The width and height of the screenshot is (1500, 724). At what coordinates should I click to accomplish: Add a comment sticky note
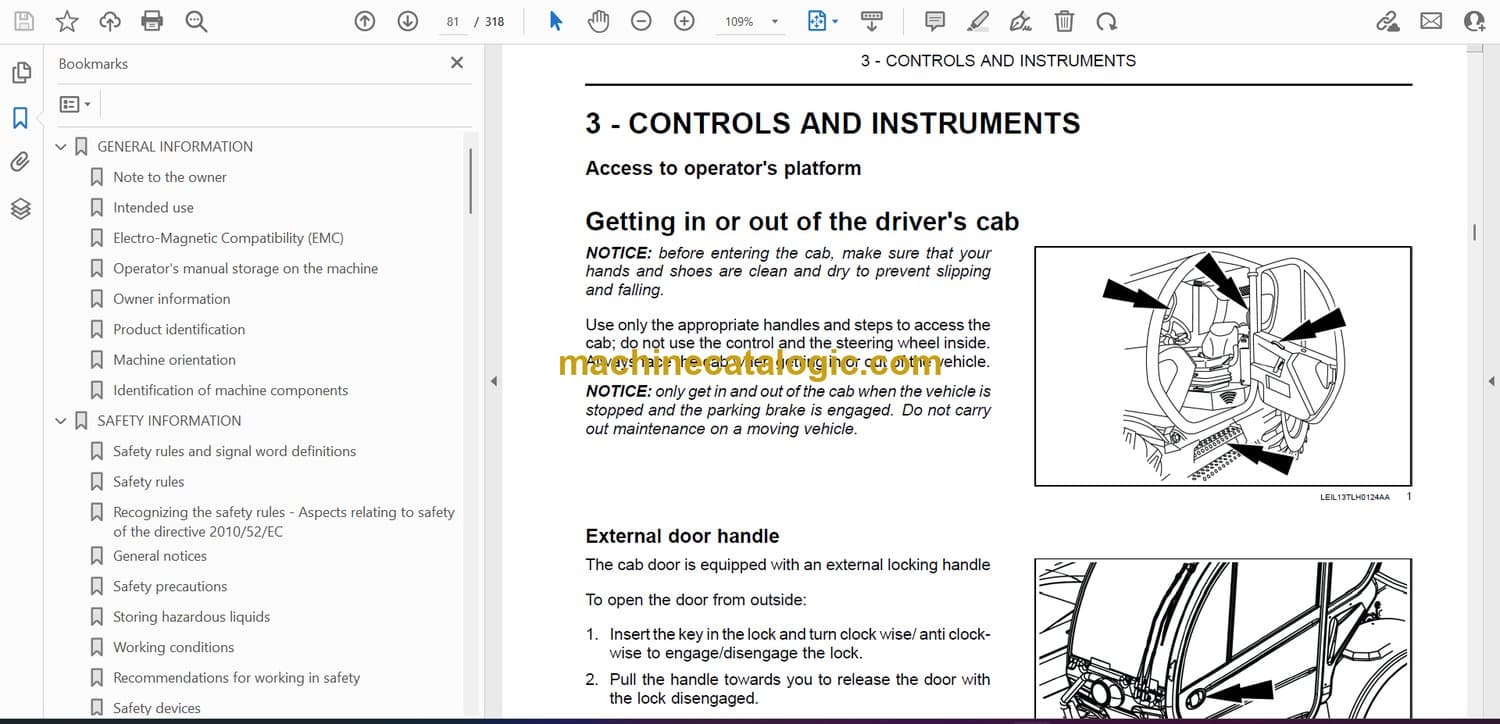pos(935,21)
